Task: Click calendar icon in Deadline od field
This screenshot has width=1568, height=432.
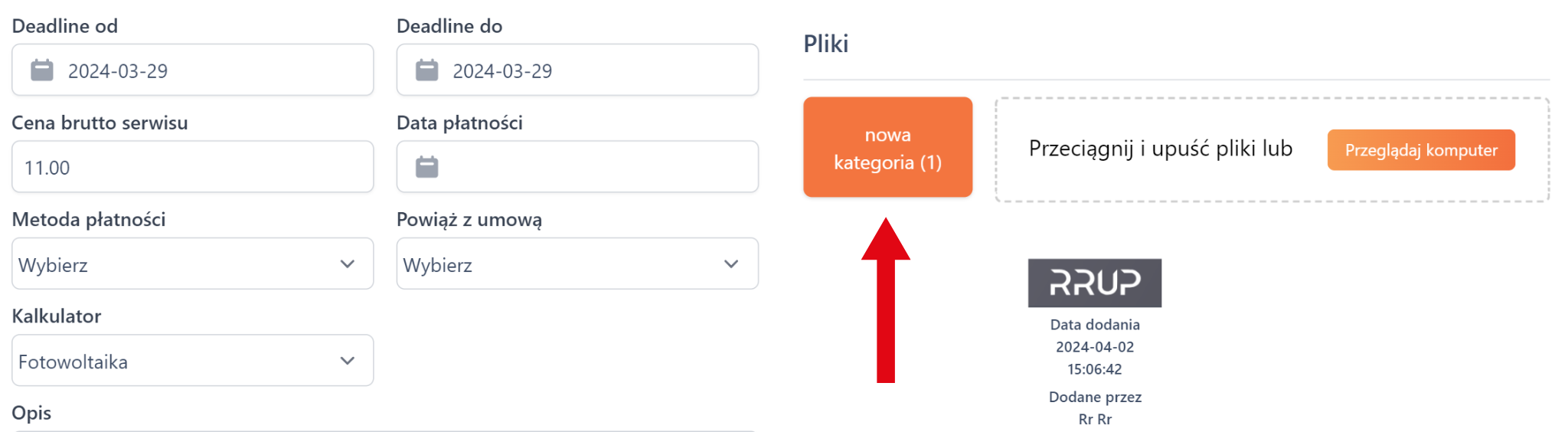Action: coord(42,70)
